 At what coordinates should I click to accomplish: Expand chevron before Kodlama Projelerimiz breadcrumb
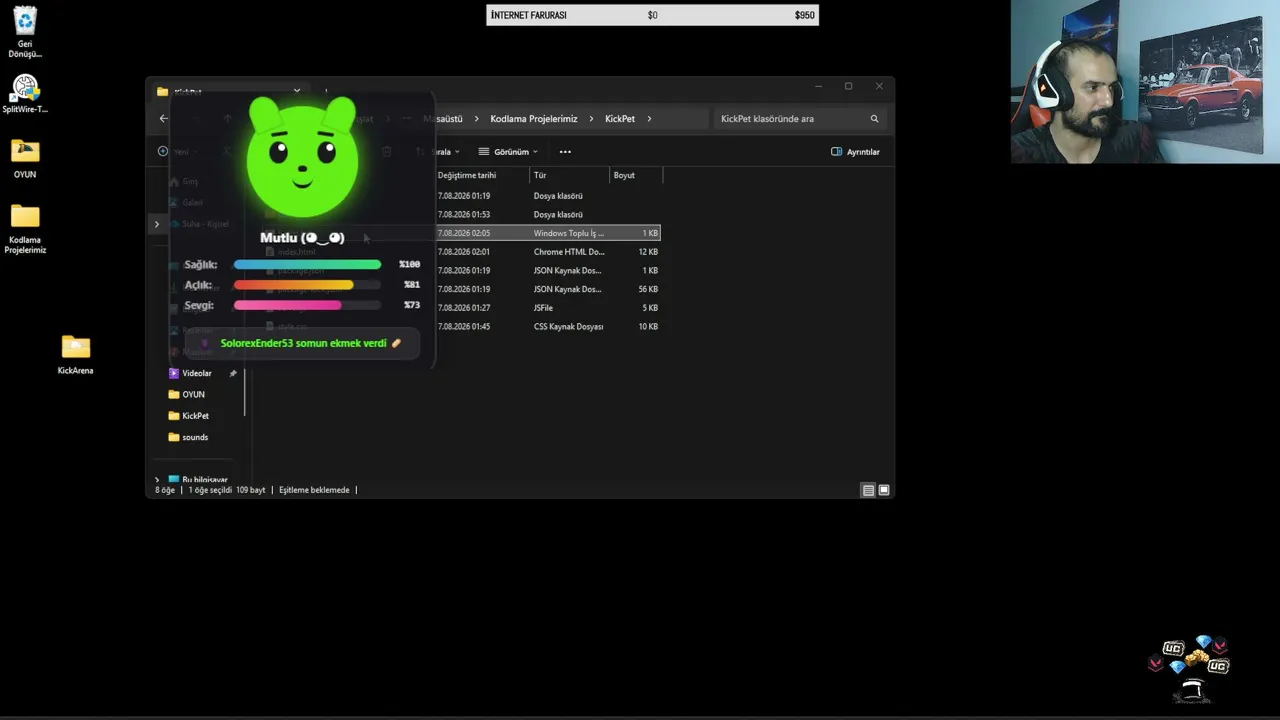(x=476, y=119)
